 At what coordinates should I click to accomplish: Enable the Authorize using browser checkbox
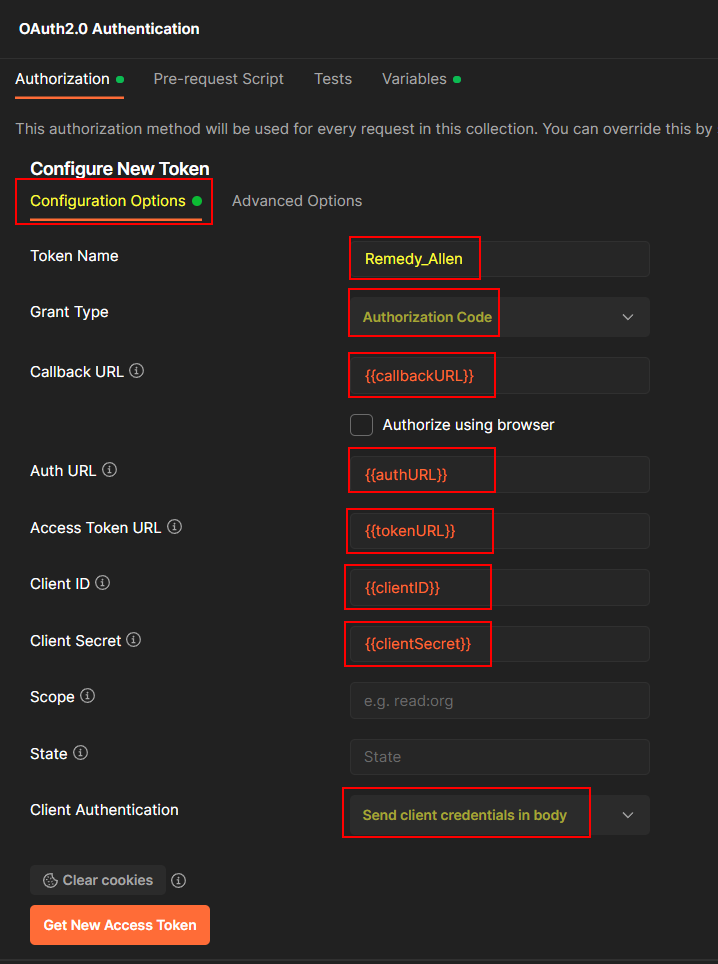361,425
